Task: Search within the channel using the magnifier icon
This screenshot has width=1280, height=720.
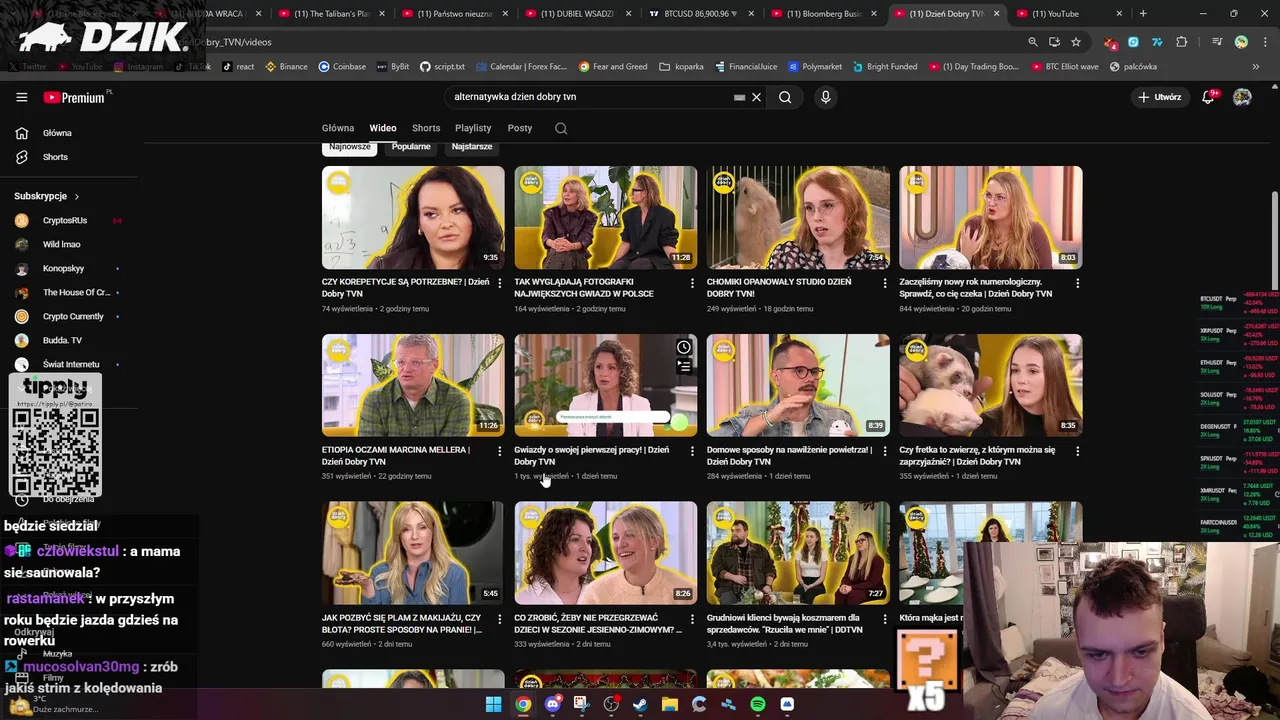Action: pos(561,128)
